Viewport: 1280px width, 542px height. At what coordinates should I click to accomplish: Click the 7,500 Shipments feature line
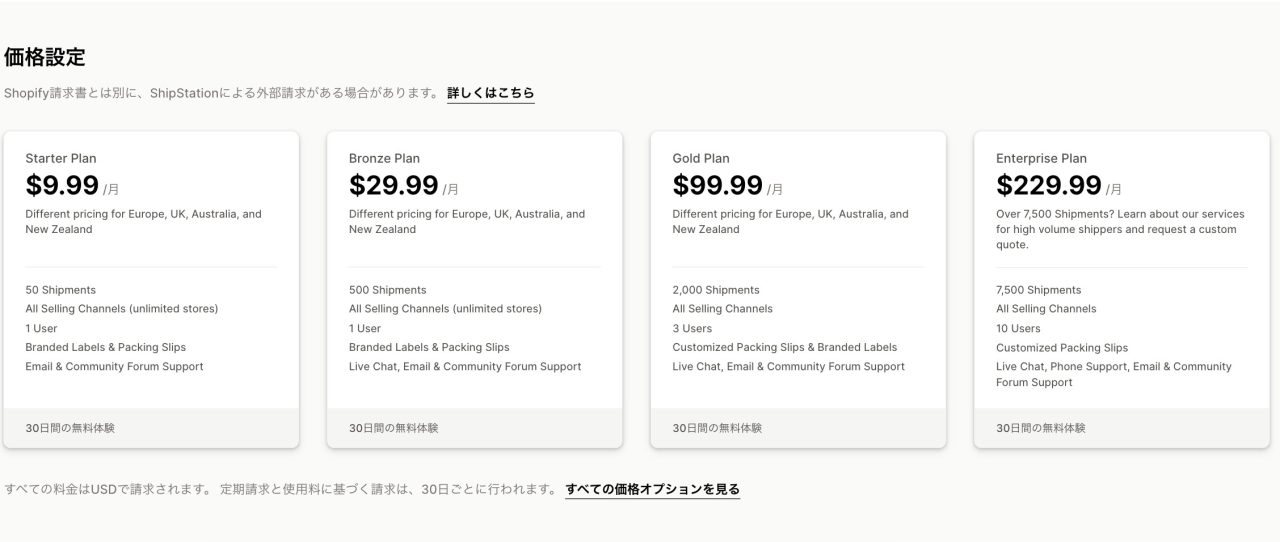[1038, 290]
